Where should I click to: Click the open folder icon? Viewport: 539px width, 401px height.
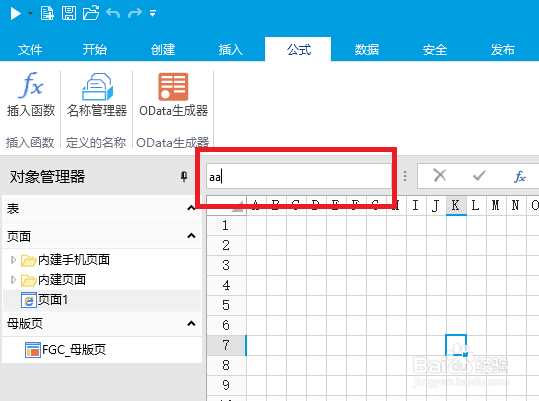(x=91, y=13)
